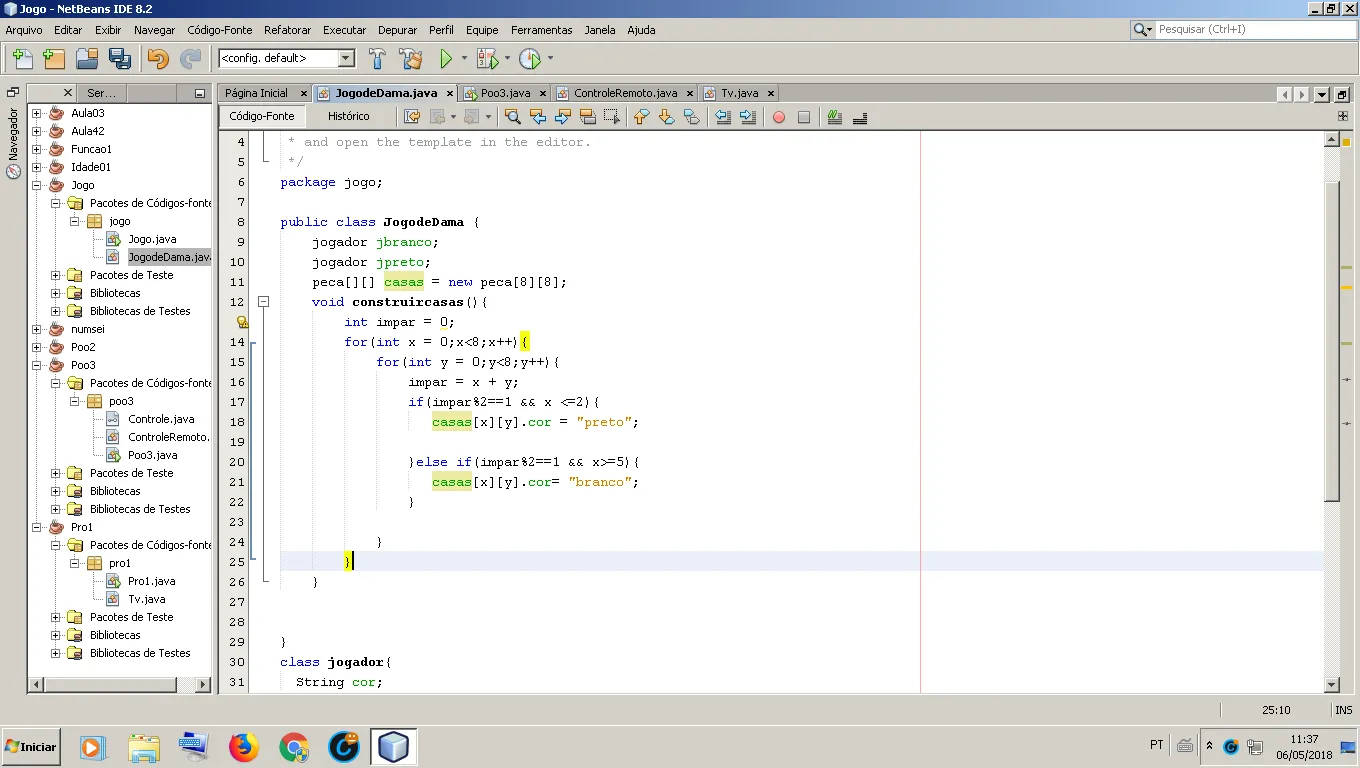1360x768 pixels.
Task: Expand the Aula03 project node
Action: coord(37,113)
